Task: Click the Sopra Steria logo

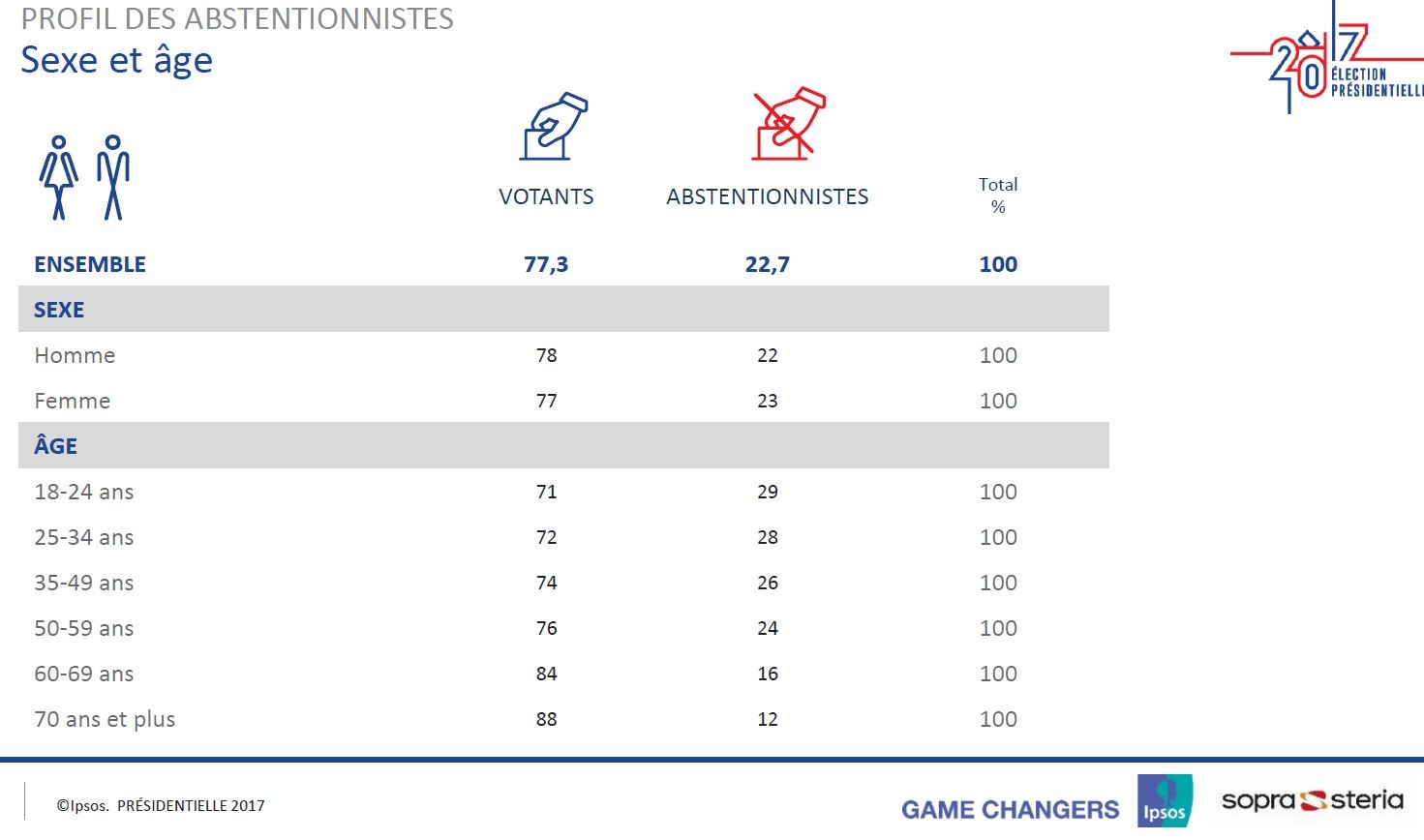Action: pyautogui.click(x=1313, y=800)
